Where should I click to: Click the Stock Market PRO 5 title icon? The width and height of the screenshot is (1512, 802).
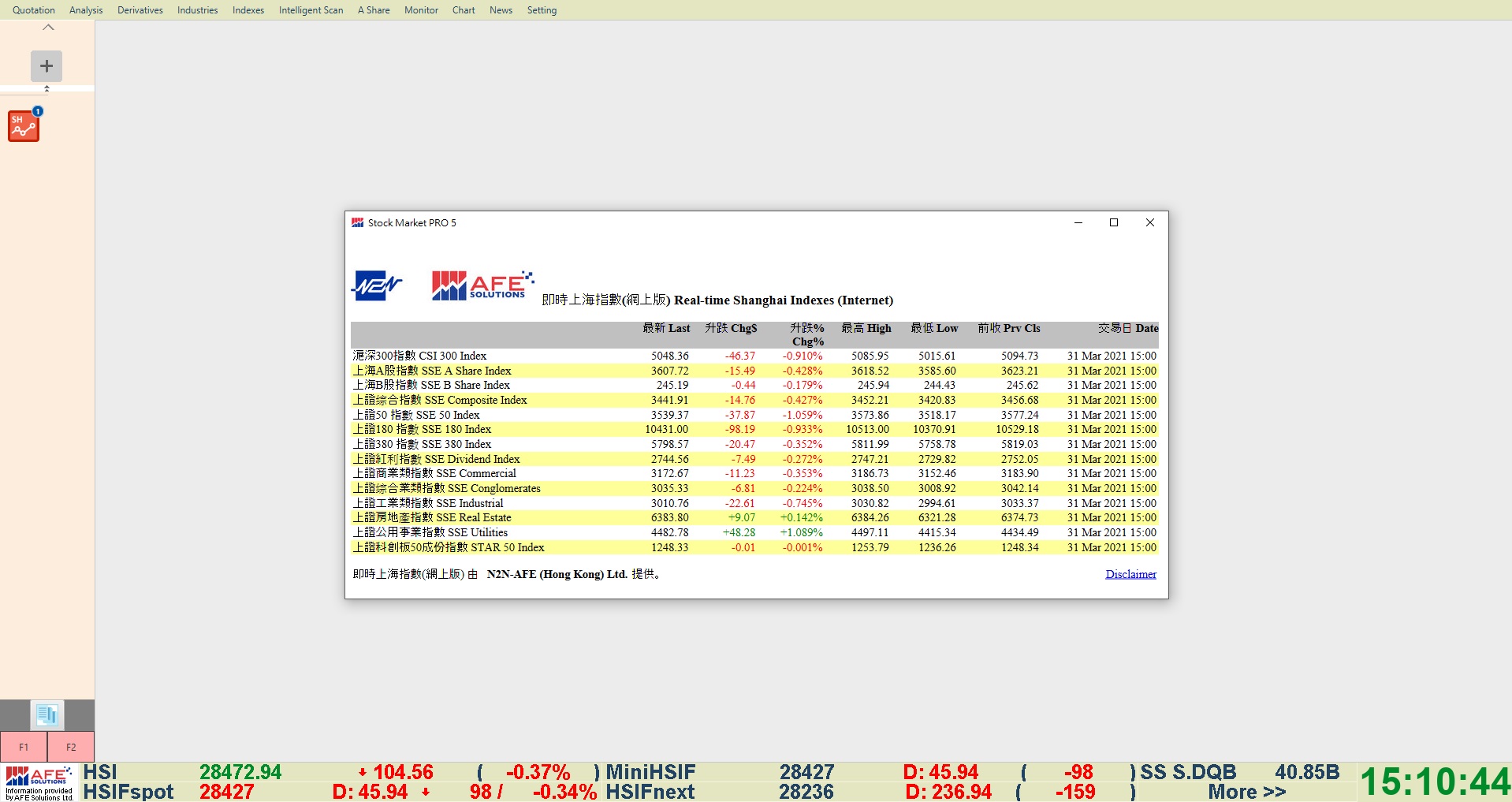[x=358, y=223]
